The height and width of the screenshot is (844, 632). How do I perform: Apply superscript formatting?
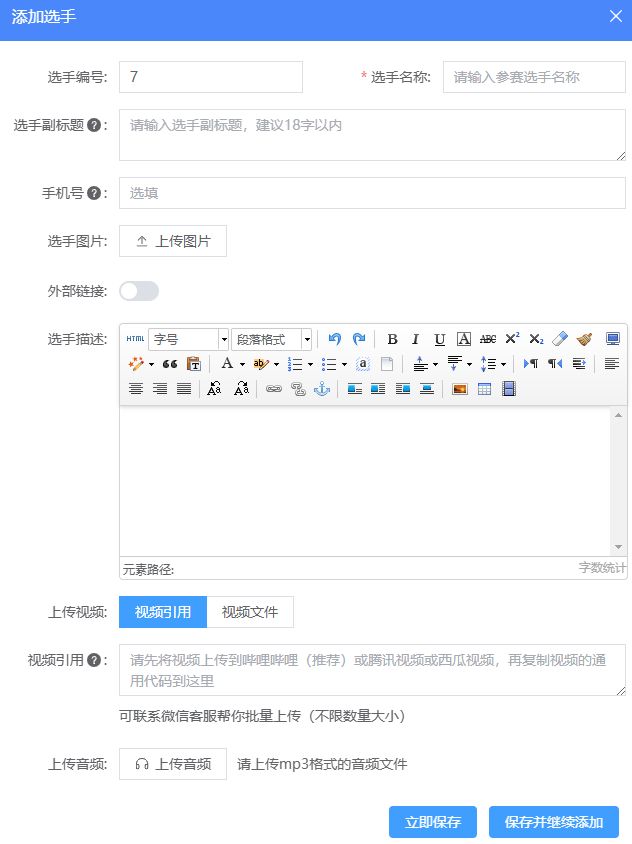pyautogui.click(x=512, y=339)
